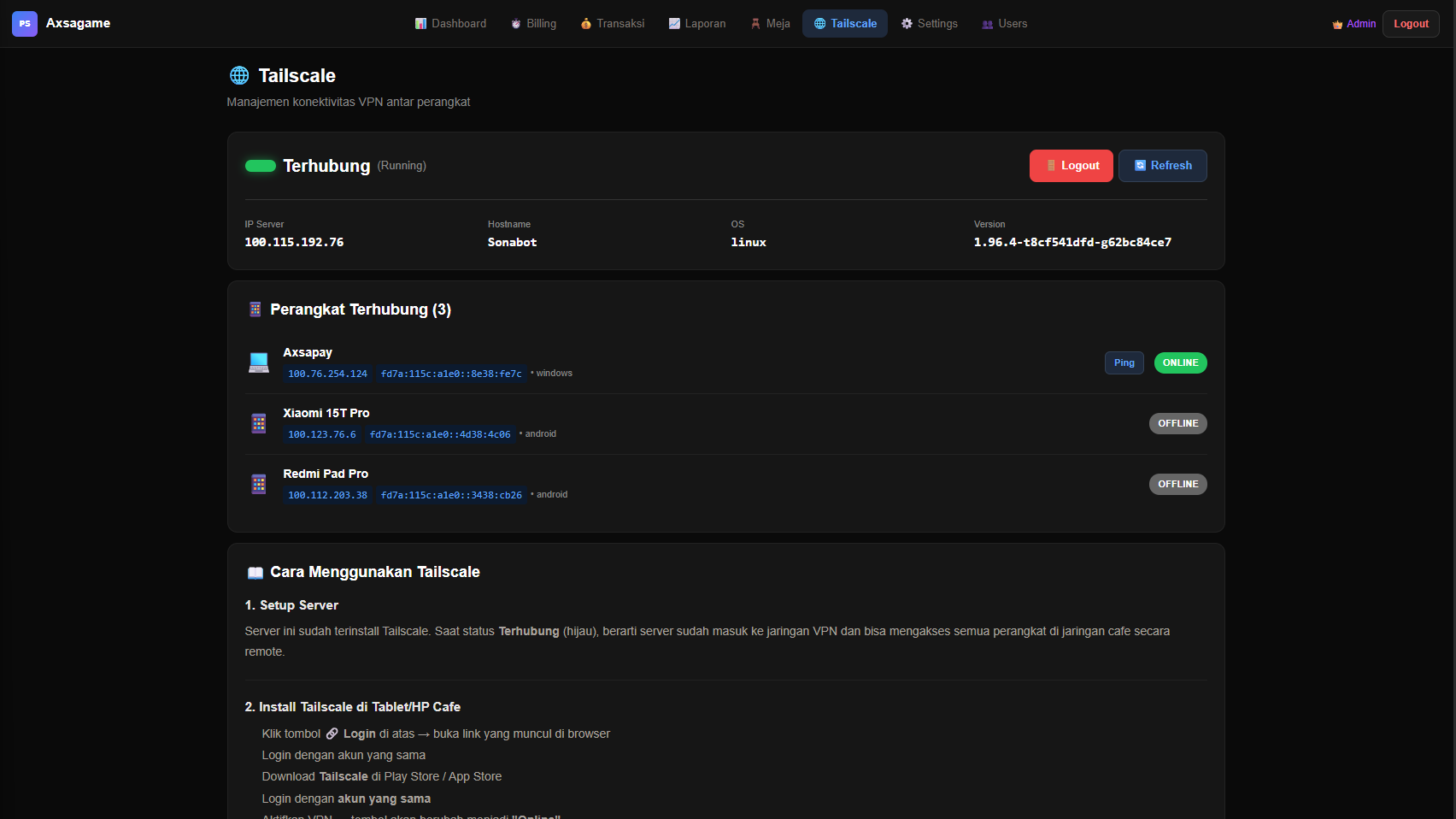Open the Settings tab

tap(929, 24)
